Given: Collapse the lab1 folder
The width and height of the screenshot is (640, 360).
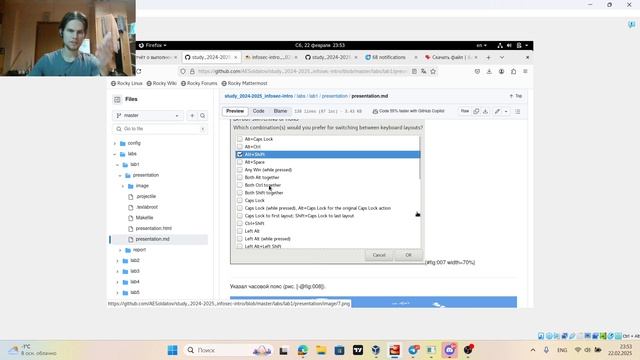Looking at the screenshot, I should point(118,164).
